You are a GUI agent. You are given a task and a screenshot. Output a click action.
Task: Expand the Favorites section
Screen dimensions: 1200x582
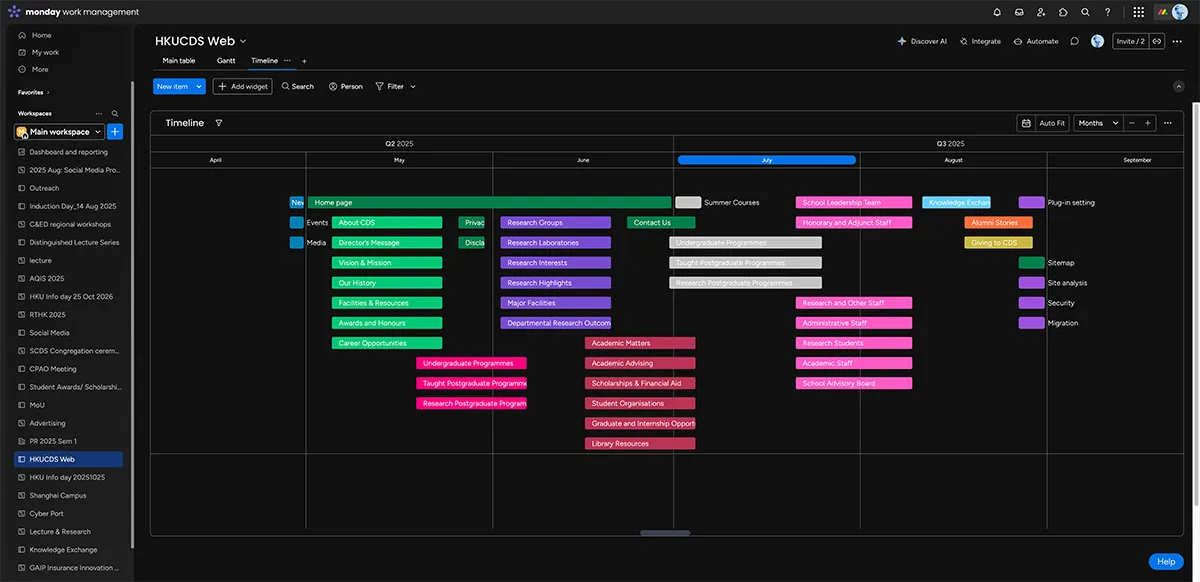33,92
